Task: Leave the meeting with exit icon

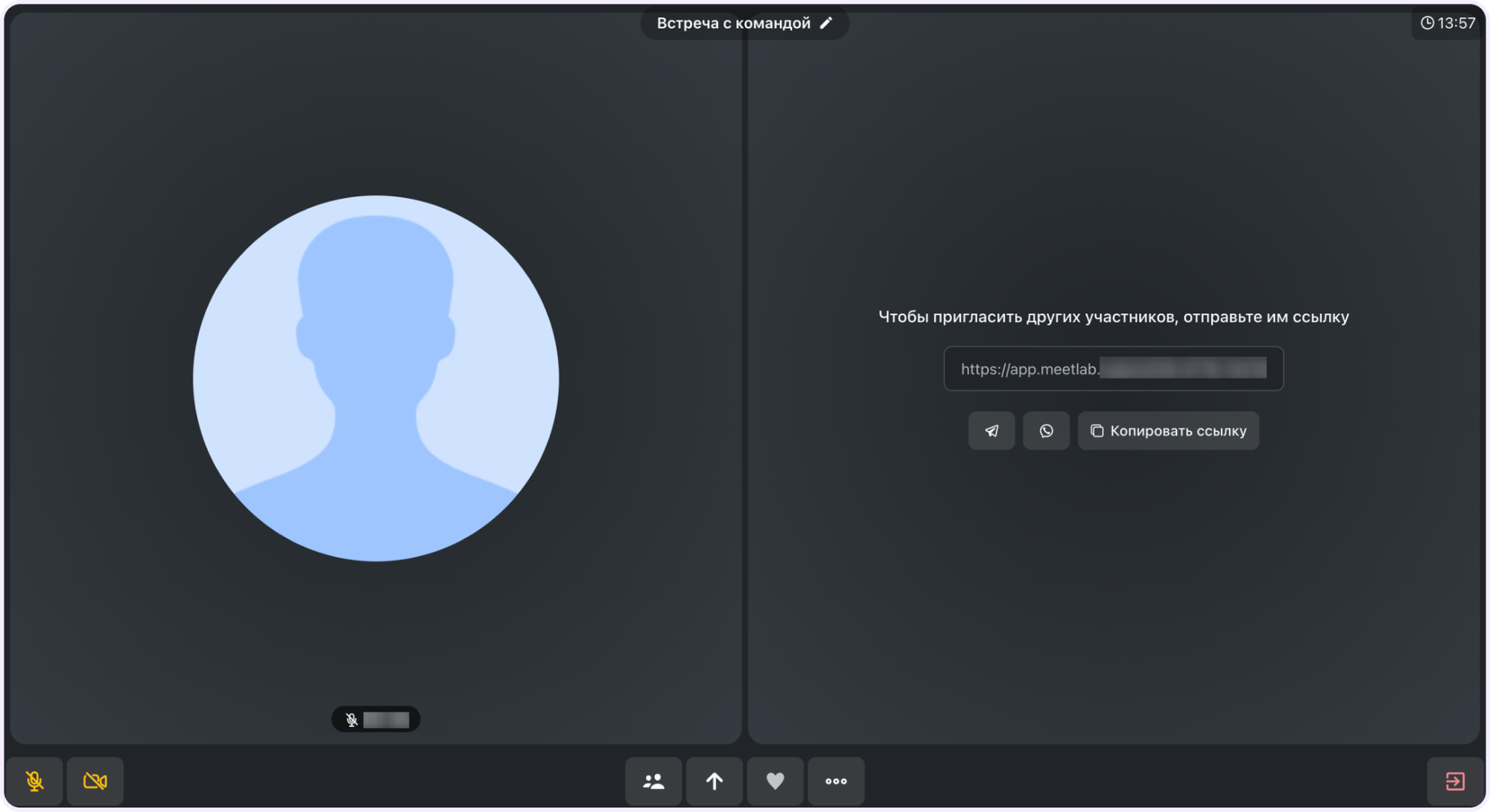Action: click(1455, 781)
